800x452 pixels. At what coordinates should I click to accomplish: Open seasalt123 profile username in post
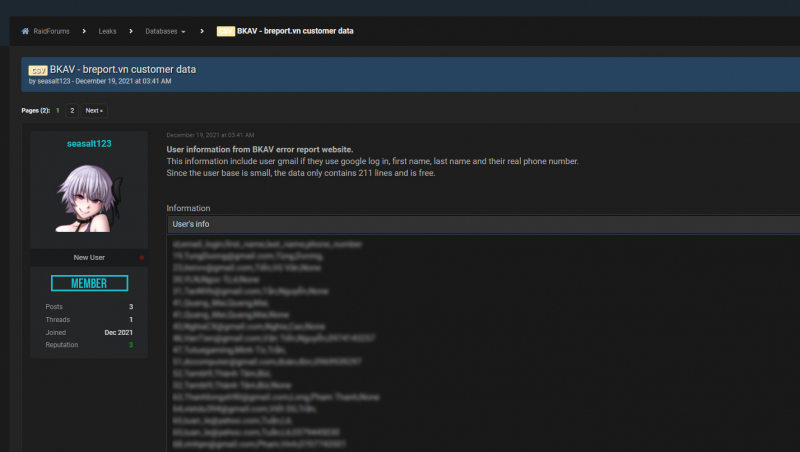[x=89, y=144]
